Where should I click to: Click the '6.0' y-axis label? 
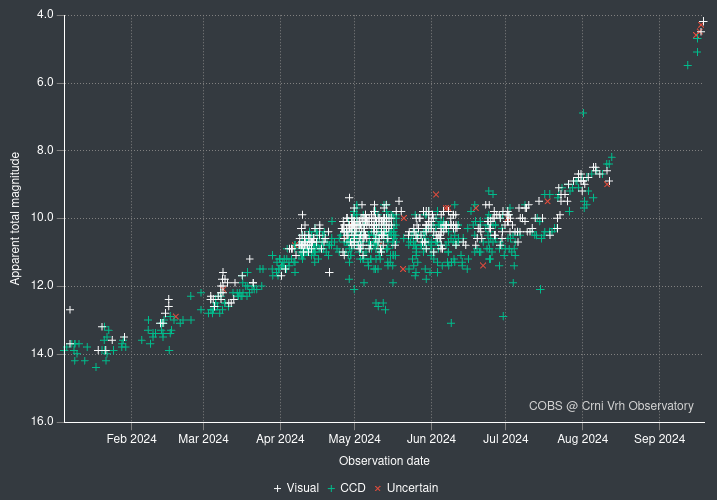[x=45, y=82]
